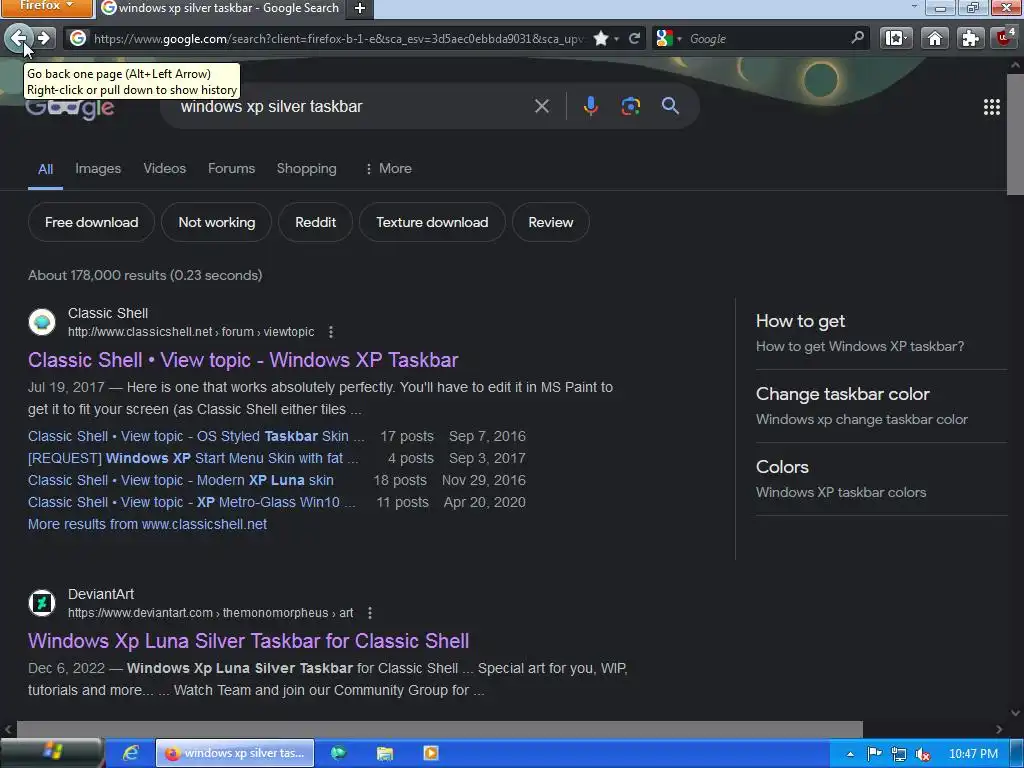Image resolution: width=1024 pixels, height=768 pixels.
Task: Open Modern XP Luna skin link
Action: [x=181, y=480]
